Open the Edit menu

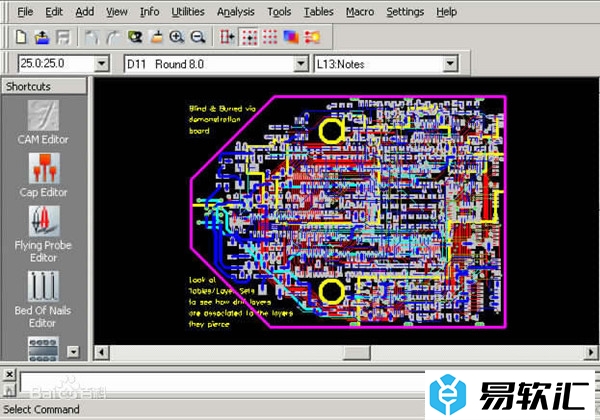[x=54, y=12]
